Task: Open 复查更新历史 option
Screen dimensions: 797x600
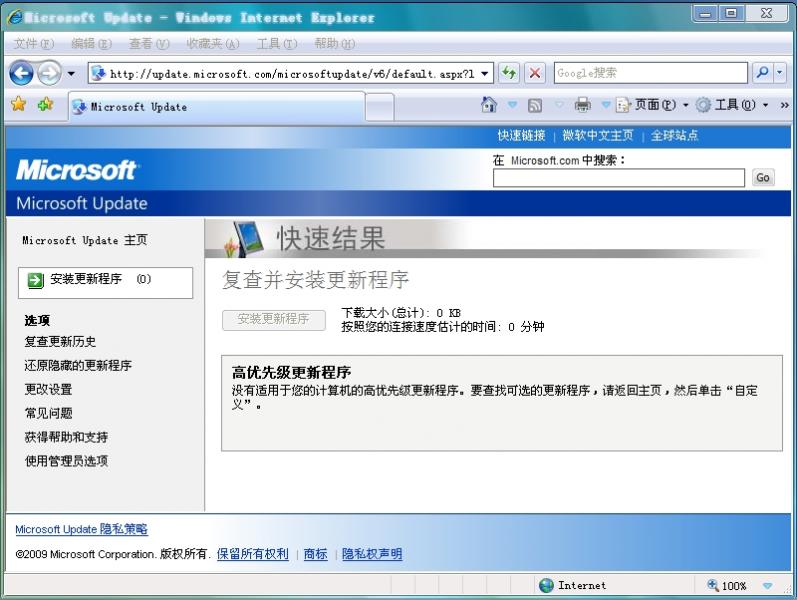Action: [x=60, y=342]
